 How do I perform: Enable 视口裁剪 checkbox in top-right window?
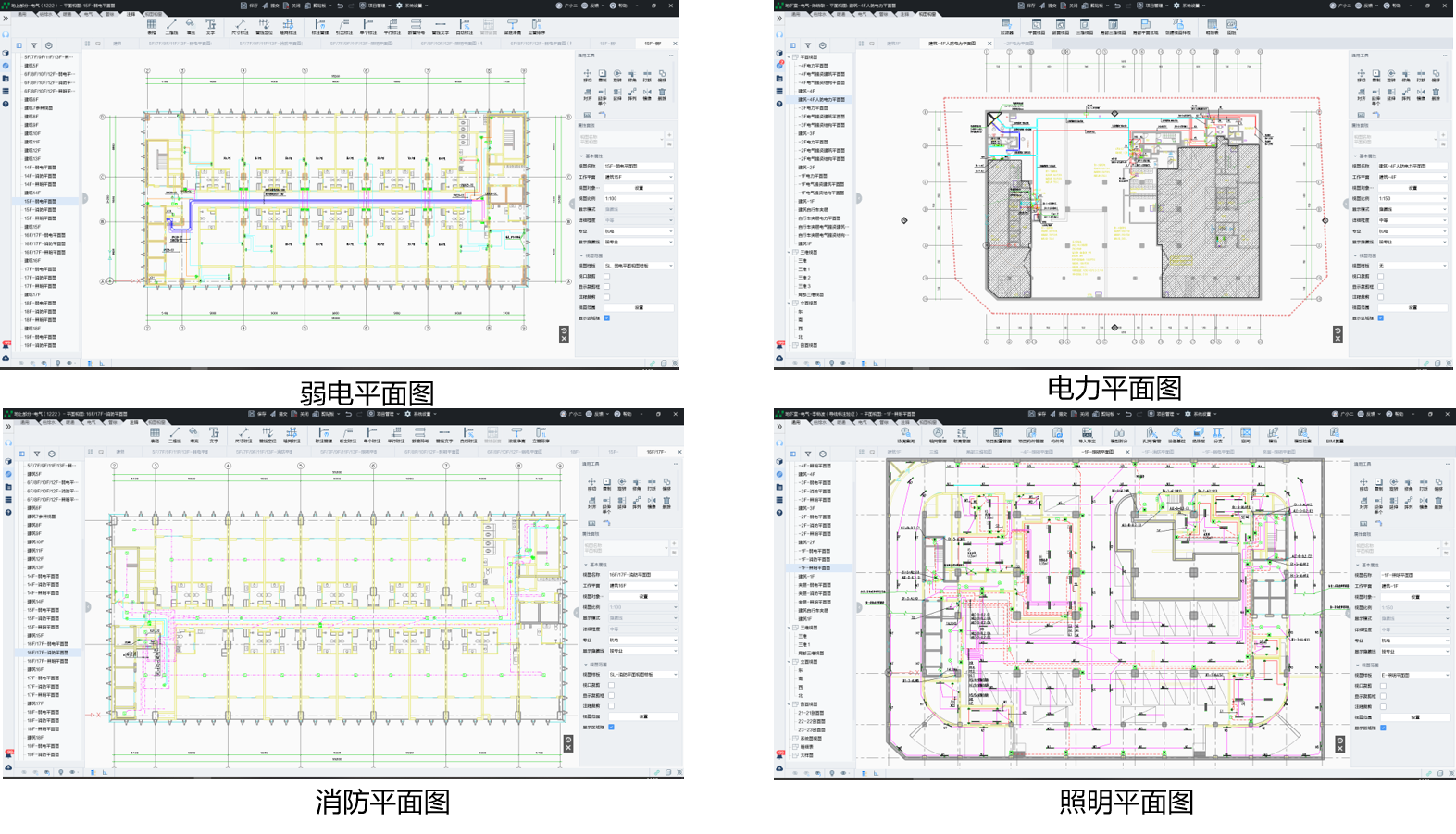tap(1380, 276)
